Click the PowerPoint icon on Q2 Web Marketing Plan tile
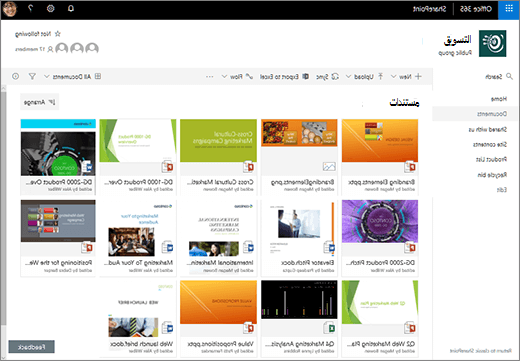 click(x=410, y=328)
